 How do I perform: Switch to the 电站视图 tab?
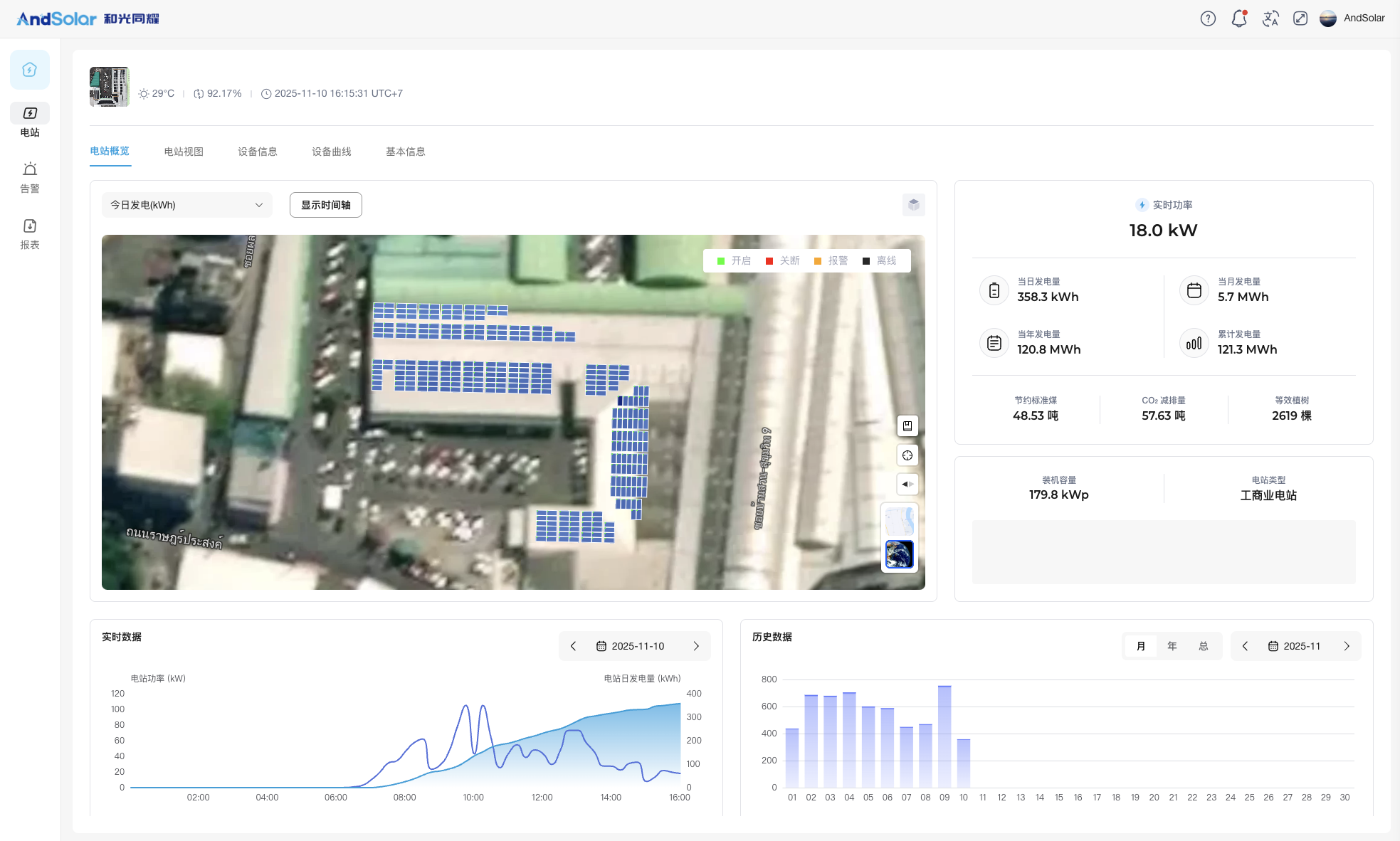point(184,152)
